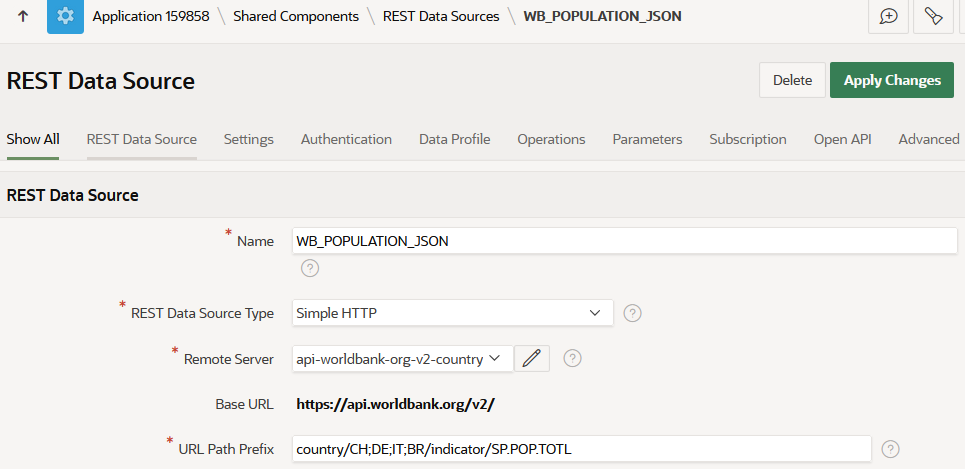
Task: Open the Shared Components gear icon
Action: 65,16
